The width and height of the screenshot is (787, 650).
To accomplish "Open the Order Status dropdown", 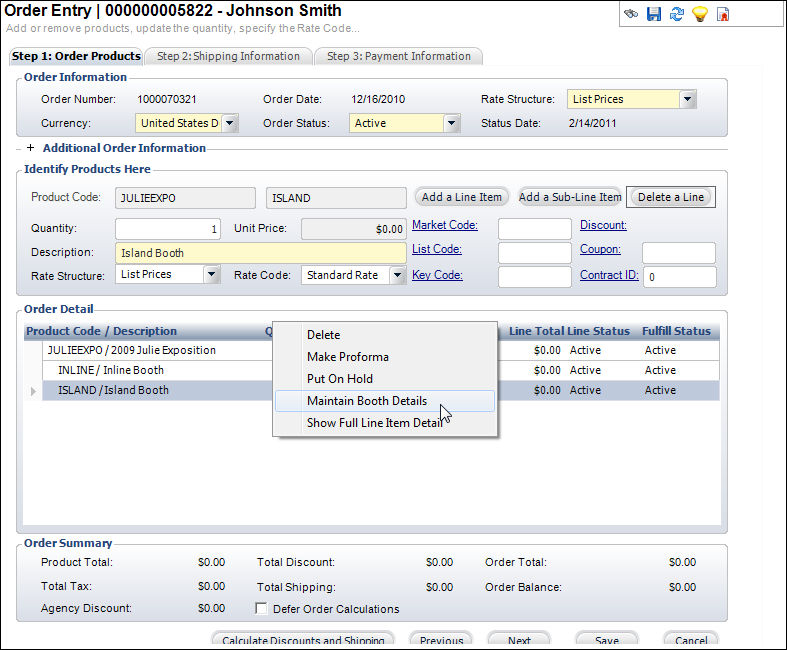I will pos(451,124).
